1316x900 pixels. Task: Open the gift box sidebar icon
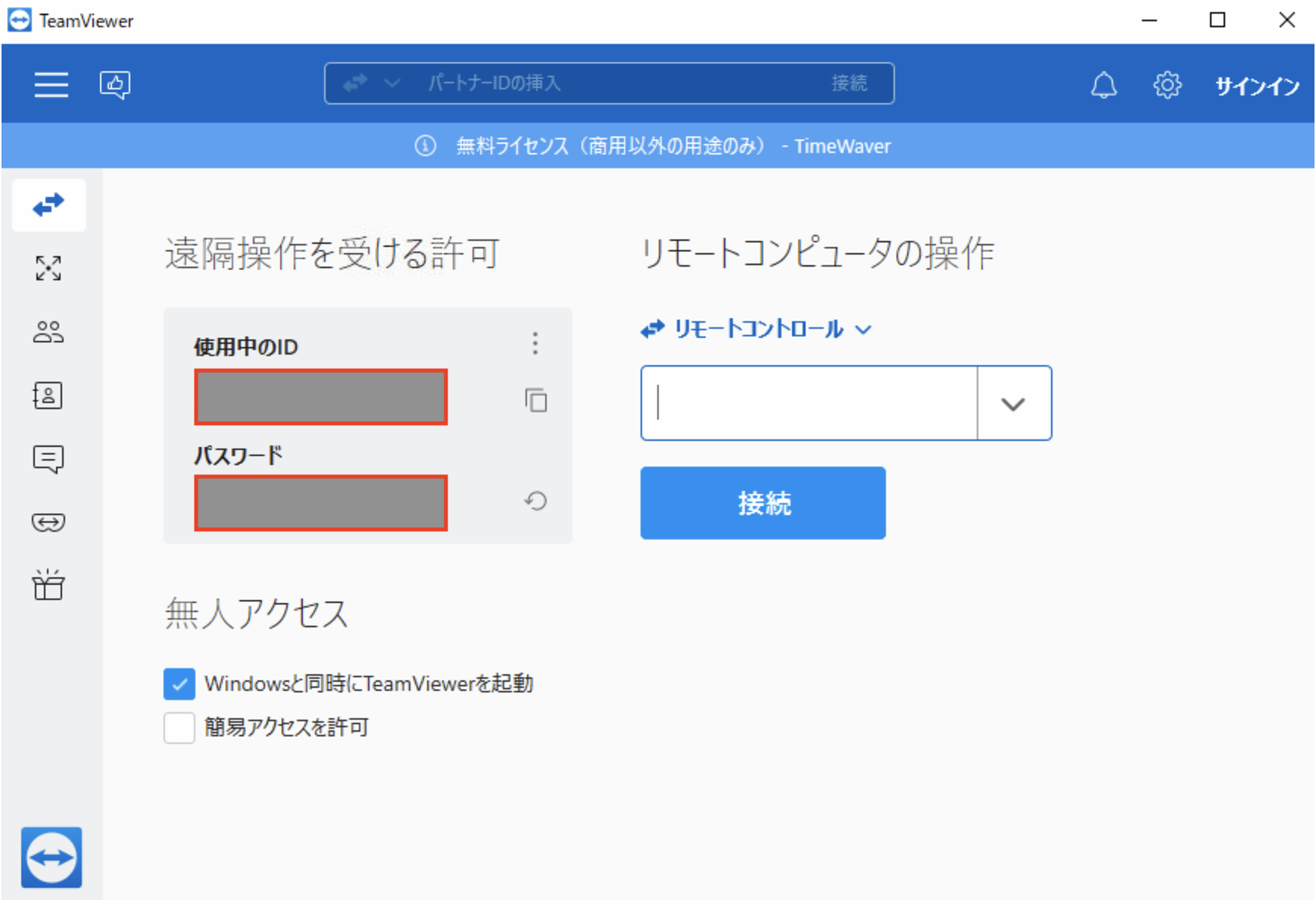coord(48,585)
